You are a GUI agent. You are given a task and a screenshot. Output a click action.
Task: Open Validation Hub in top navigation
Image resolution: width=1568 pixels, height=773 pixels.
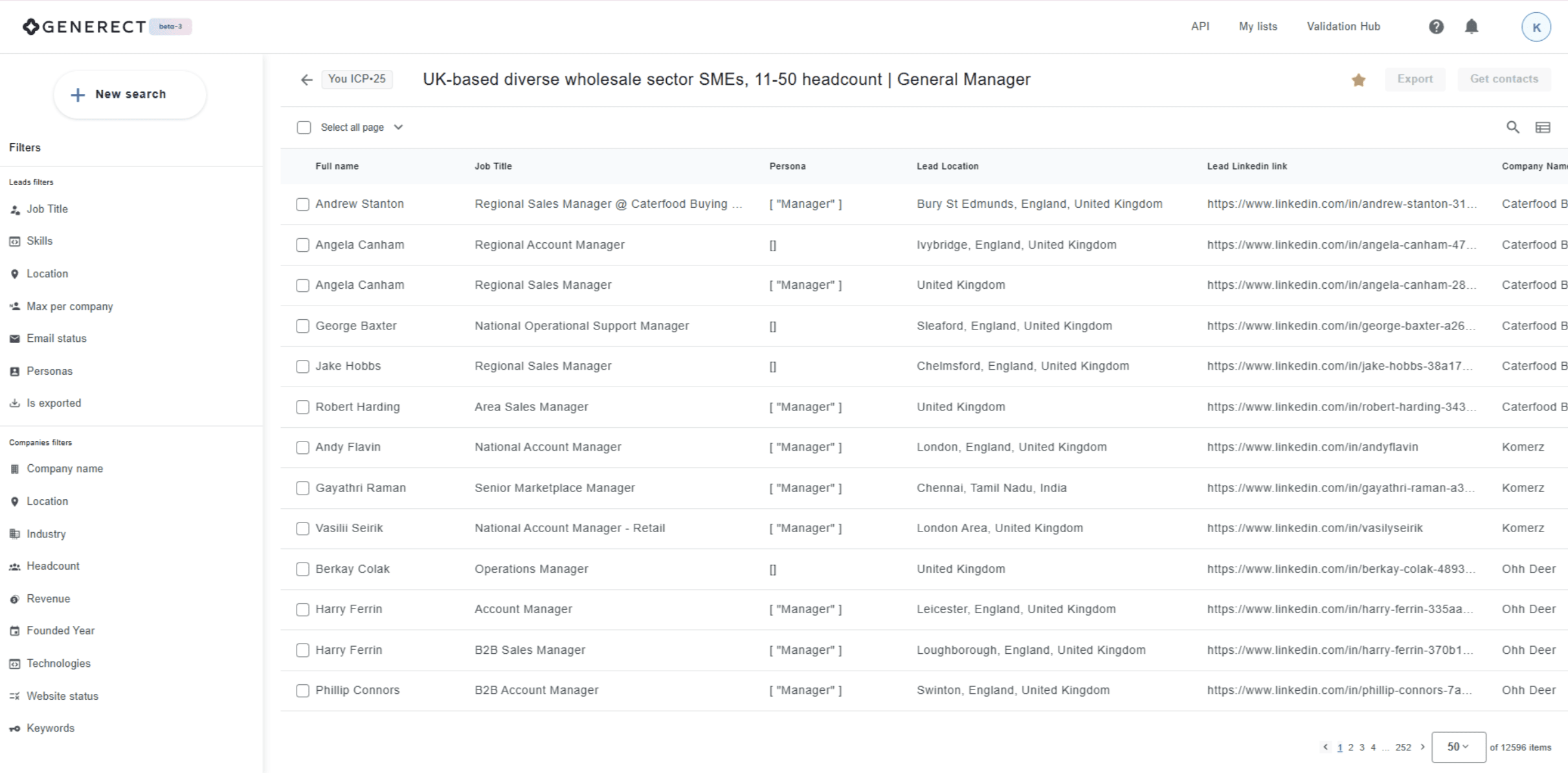(x=1343, y=27)
